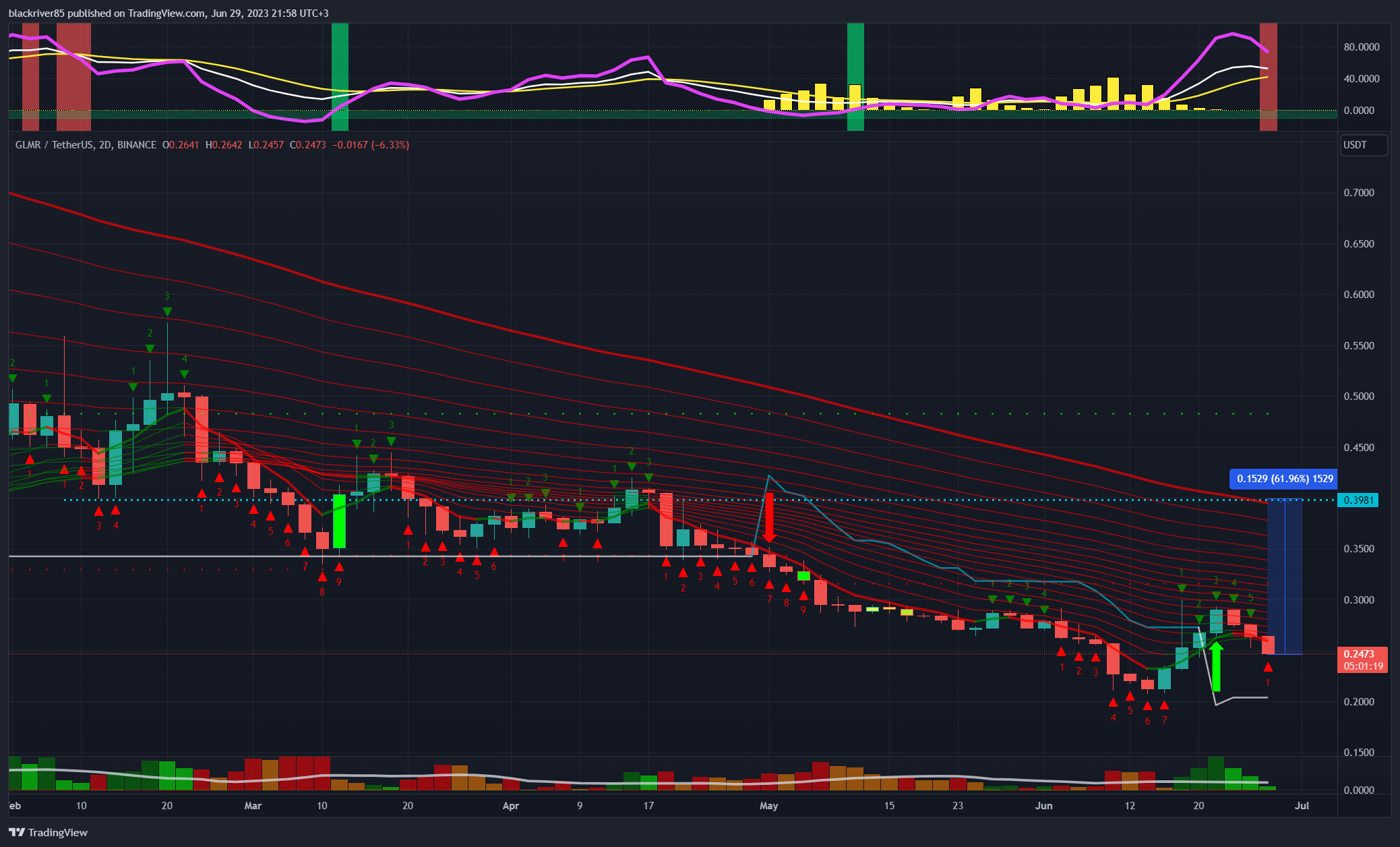Click the Jul label on the time axis
This screenshot has width=1400, height=847.
(1302, 806)
